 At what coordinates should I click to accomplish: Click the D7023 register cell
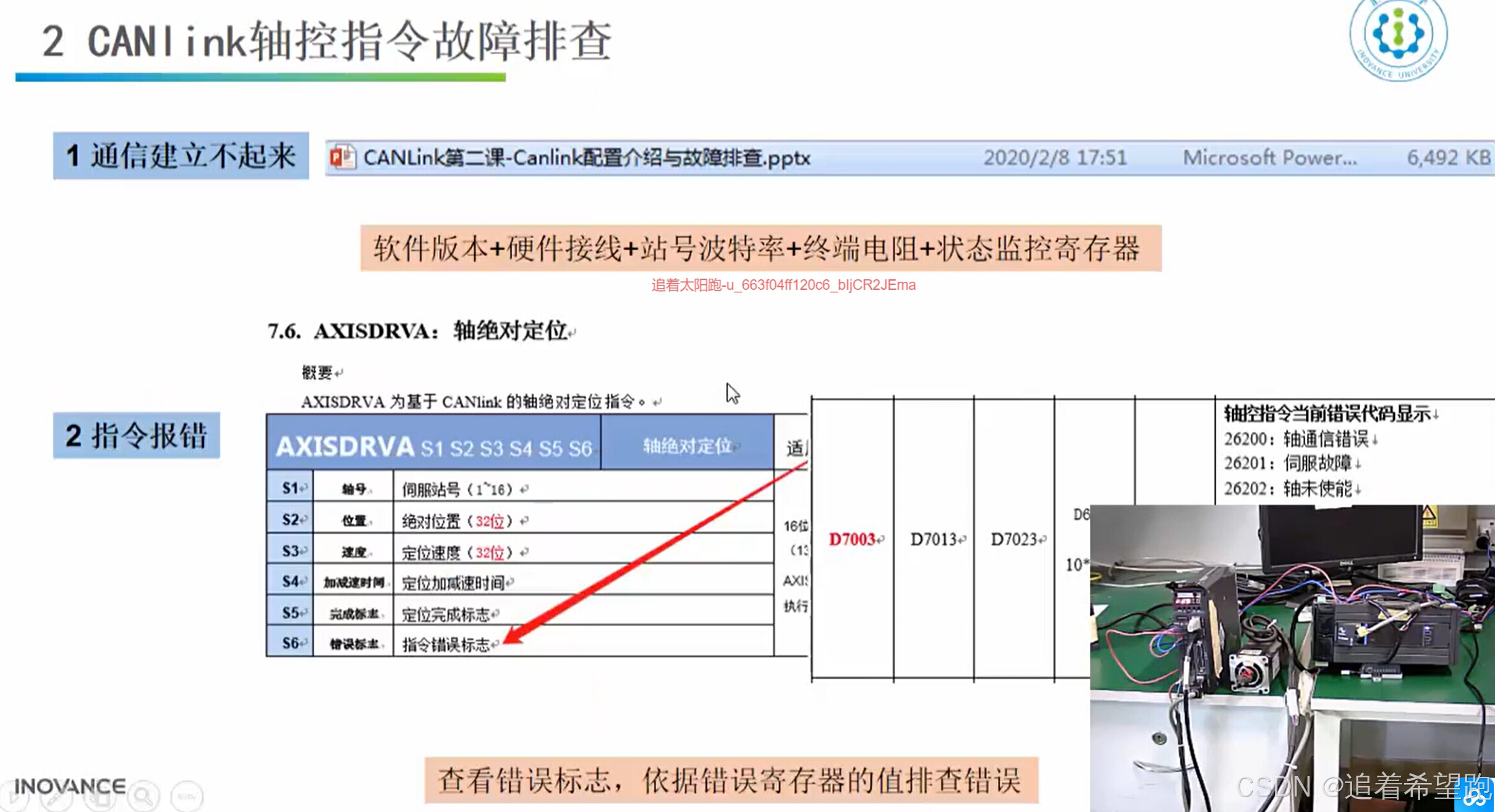click(1015, 539)
